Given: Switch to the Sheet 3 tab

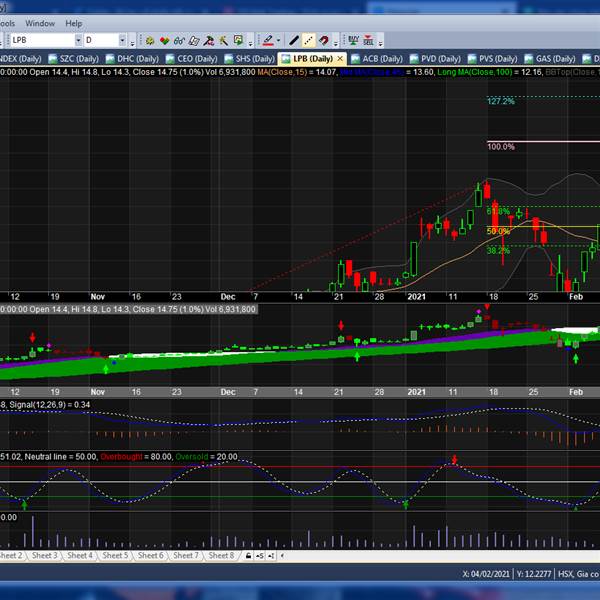Looking at the screenshot, I should tap(44, 556).
